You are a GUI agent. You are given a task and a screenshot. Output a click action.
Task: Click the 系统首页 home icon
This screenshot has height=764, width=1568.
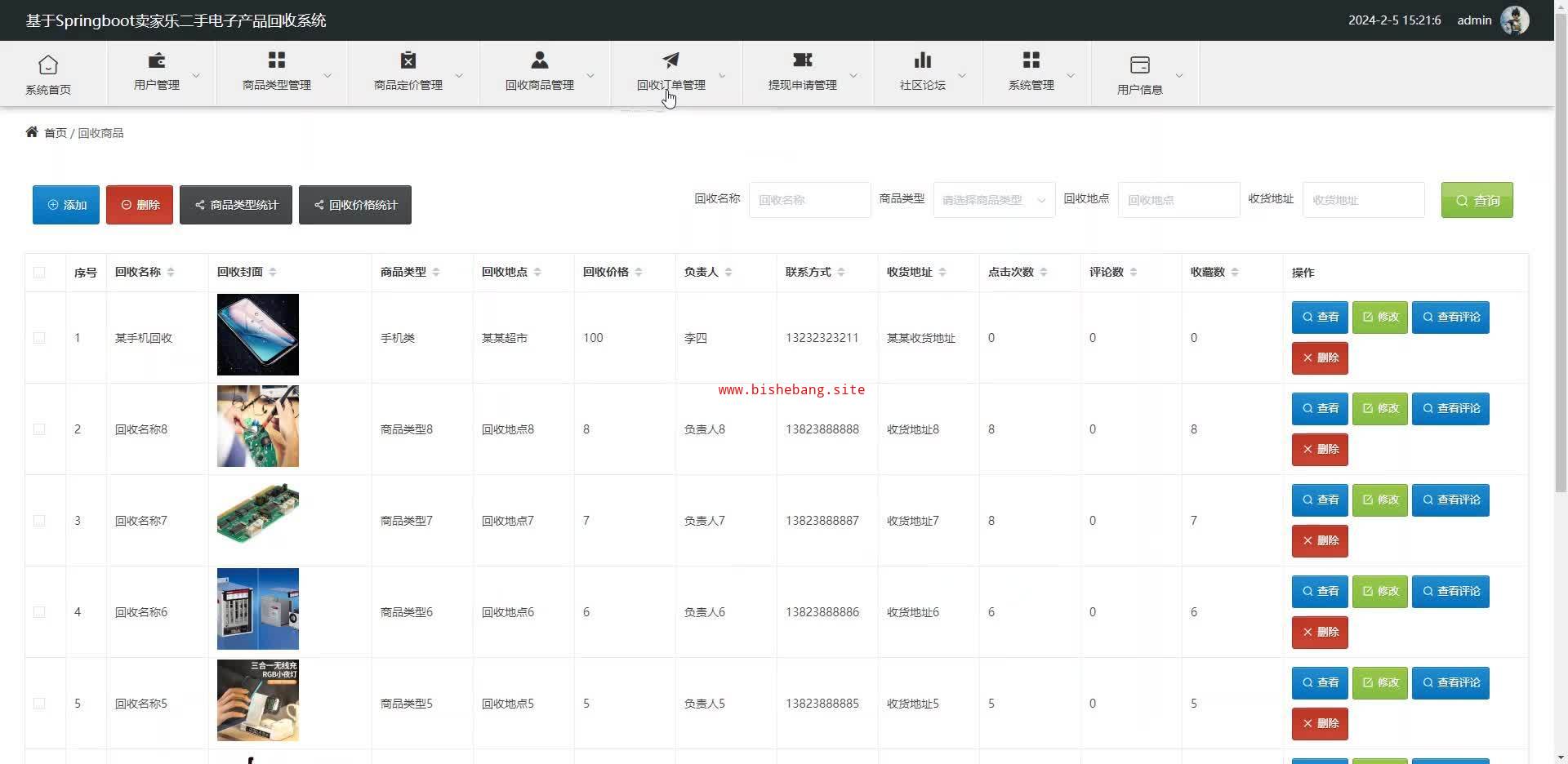point(48,64)
